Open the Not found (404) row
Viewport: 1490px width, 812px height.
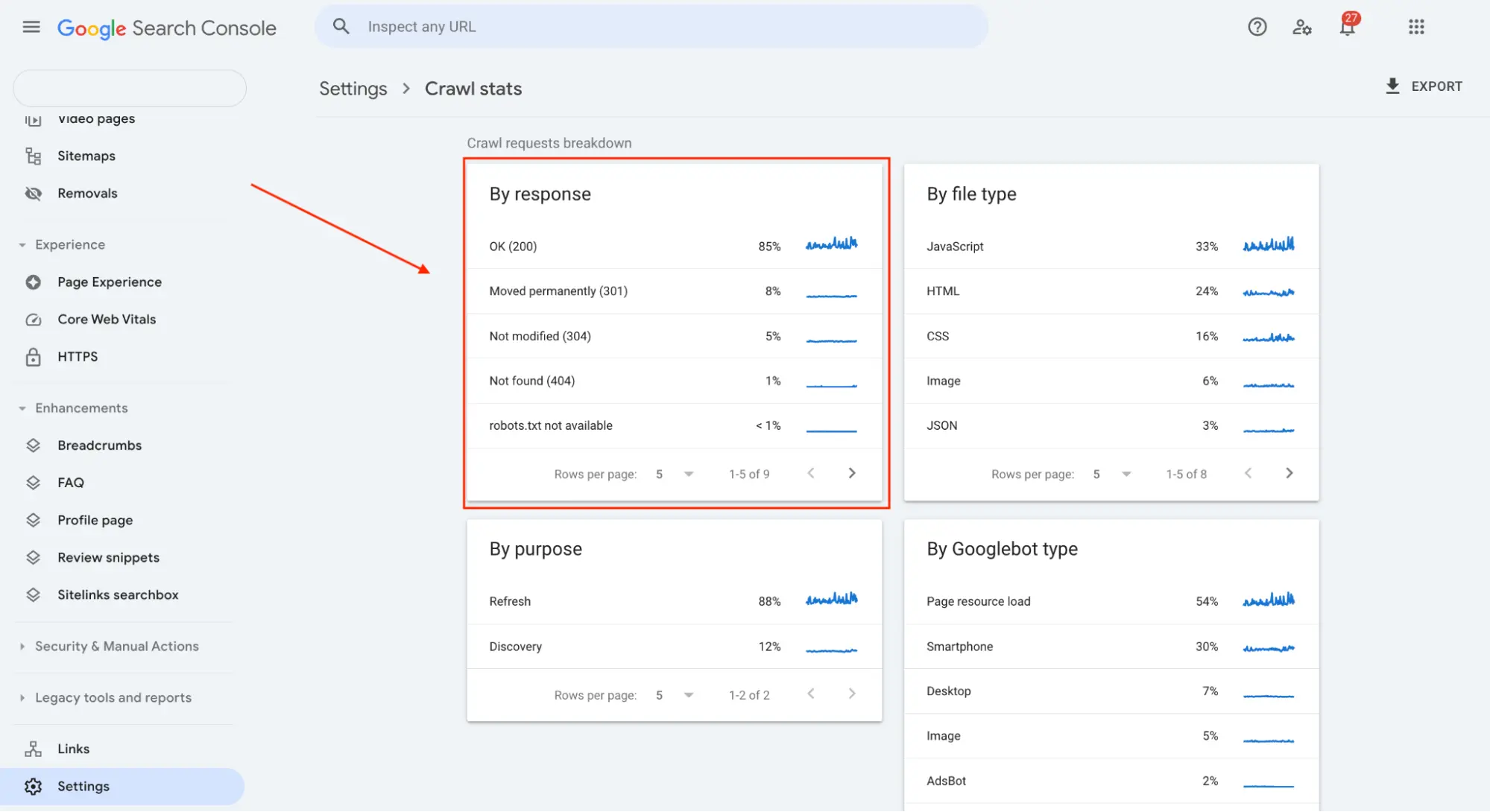click(x=531, y=381)
